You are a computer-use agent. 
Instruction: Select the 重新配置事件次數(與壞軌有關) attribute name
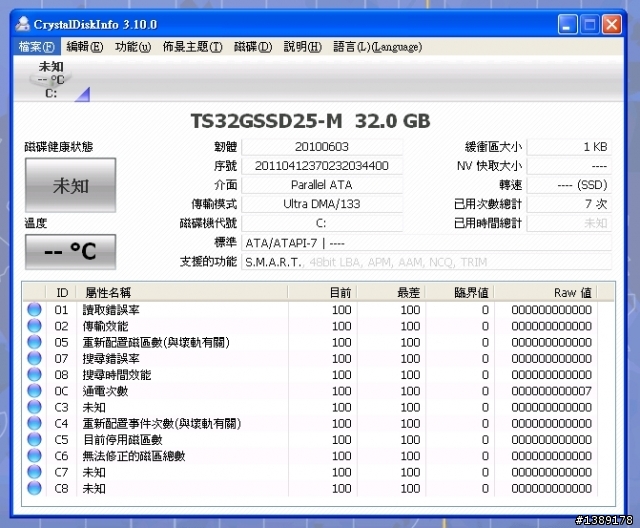162,424
